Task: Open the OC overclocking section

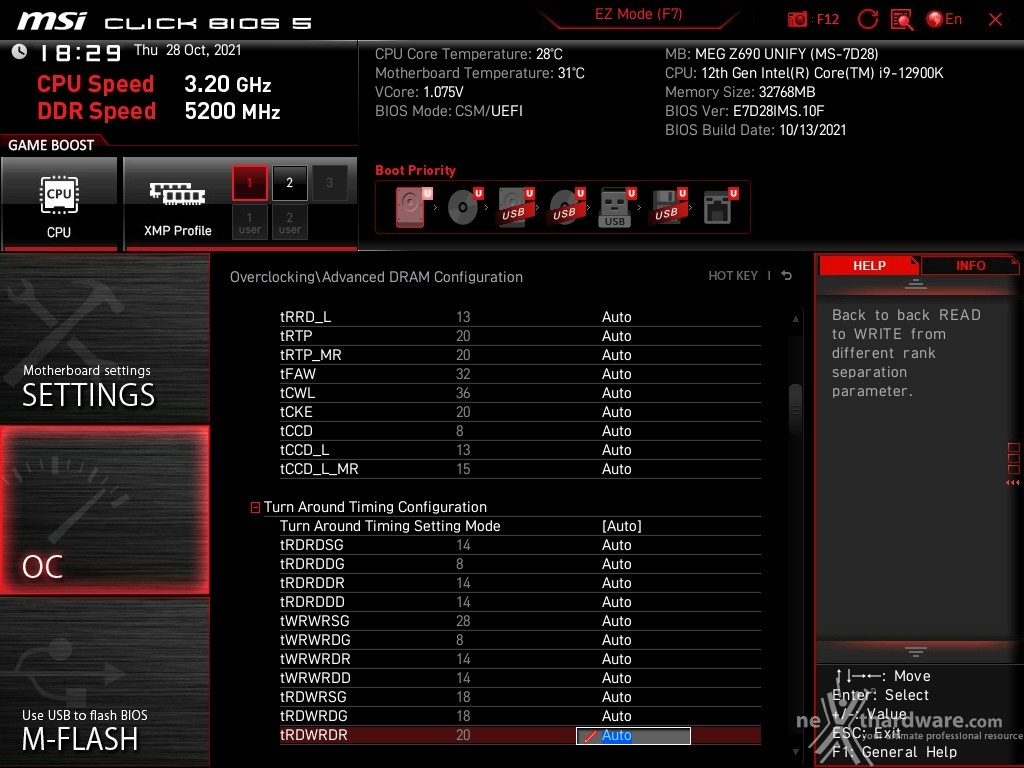Action: 104,510
